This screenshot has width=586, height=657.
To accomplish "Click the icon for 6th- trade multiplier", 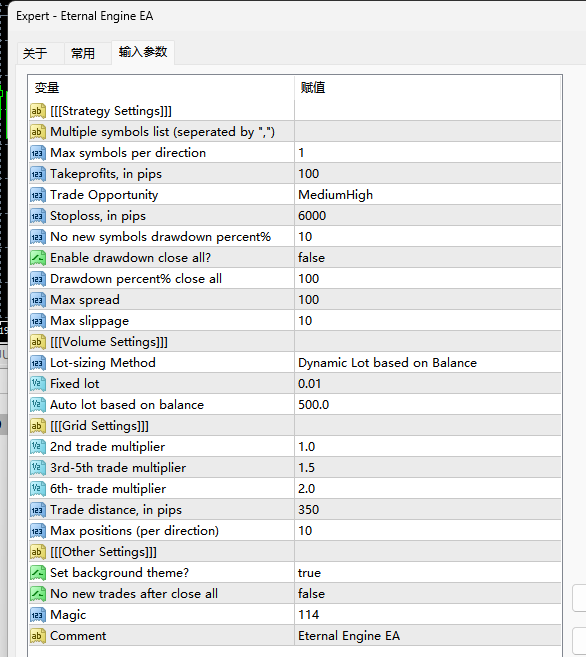I will pyautogui.click(x=38, y=489).
